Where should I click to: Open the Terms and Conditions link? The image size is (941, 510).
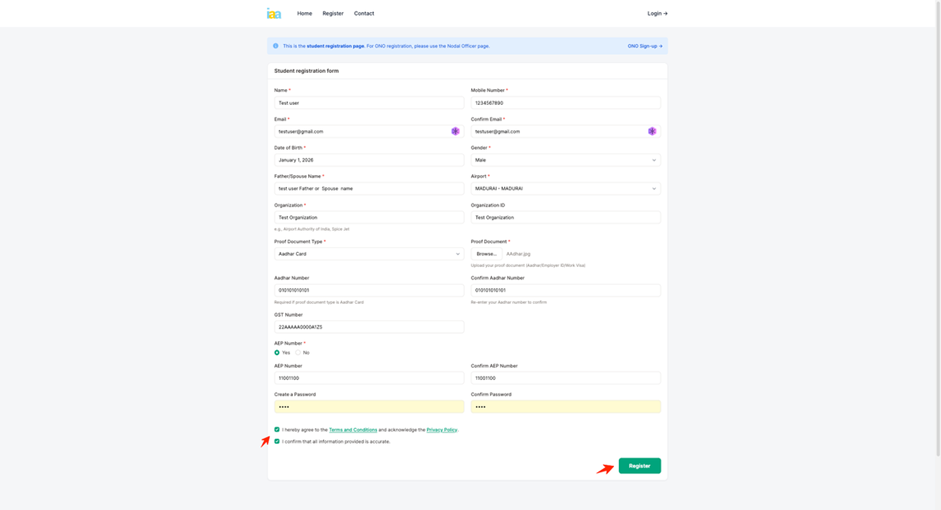point(353,430)
